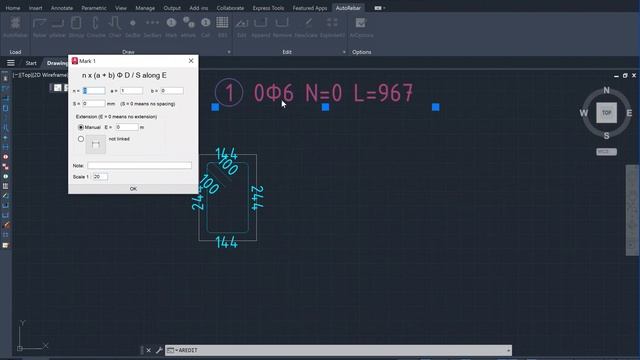This screenshot has height=360, width=640.
Task: Click OK in the Mark 1 dialog
Action: tap(133, 189)
